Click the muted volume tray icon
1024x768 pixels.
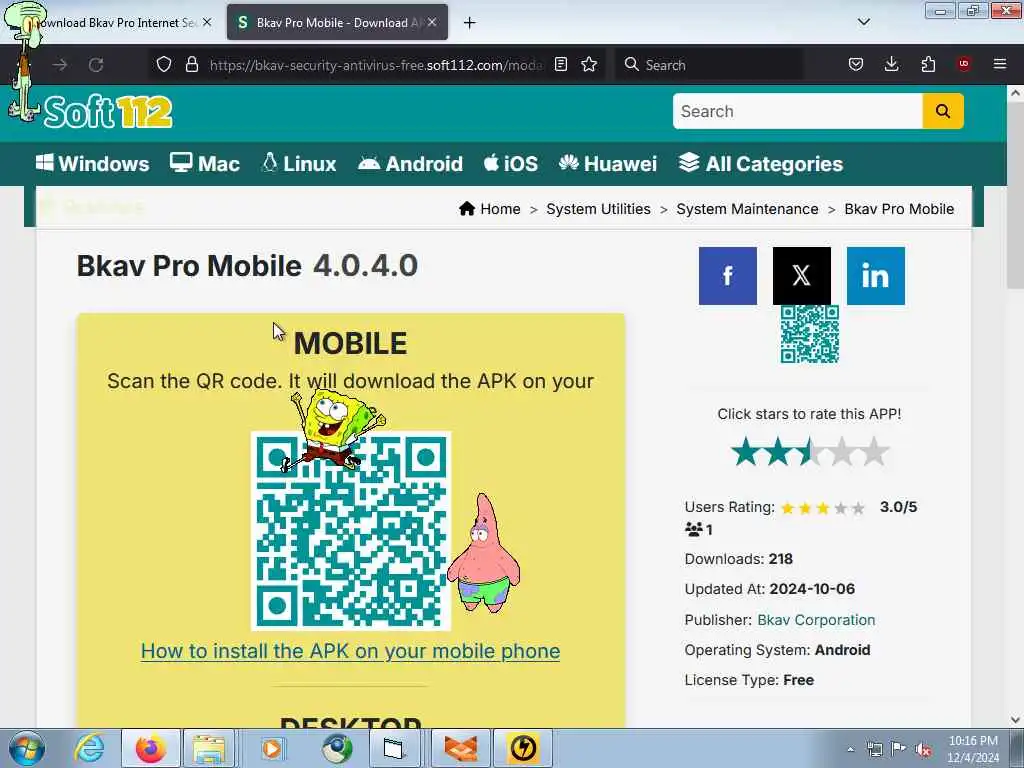tap(923, 749)
